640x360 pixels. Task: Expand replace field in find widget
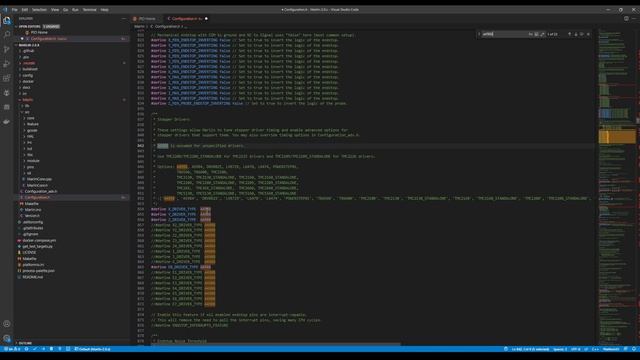[479, 34]
